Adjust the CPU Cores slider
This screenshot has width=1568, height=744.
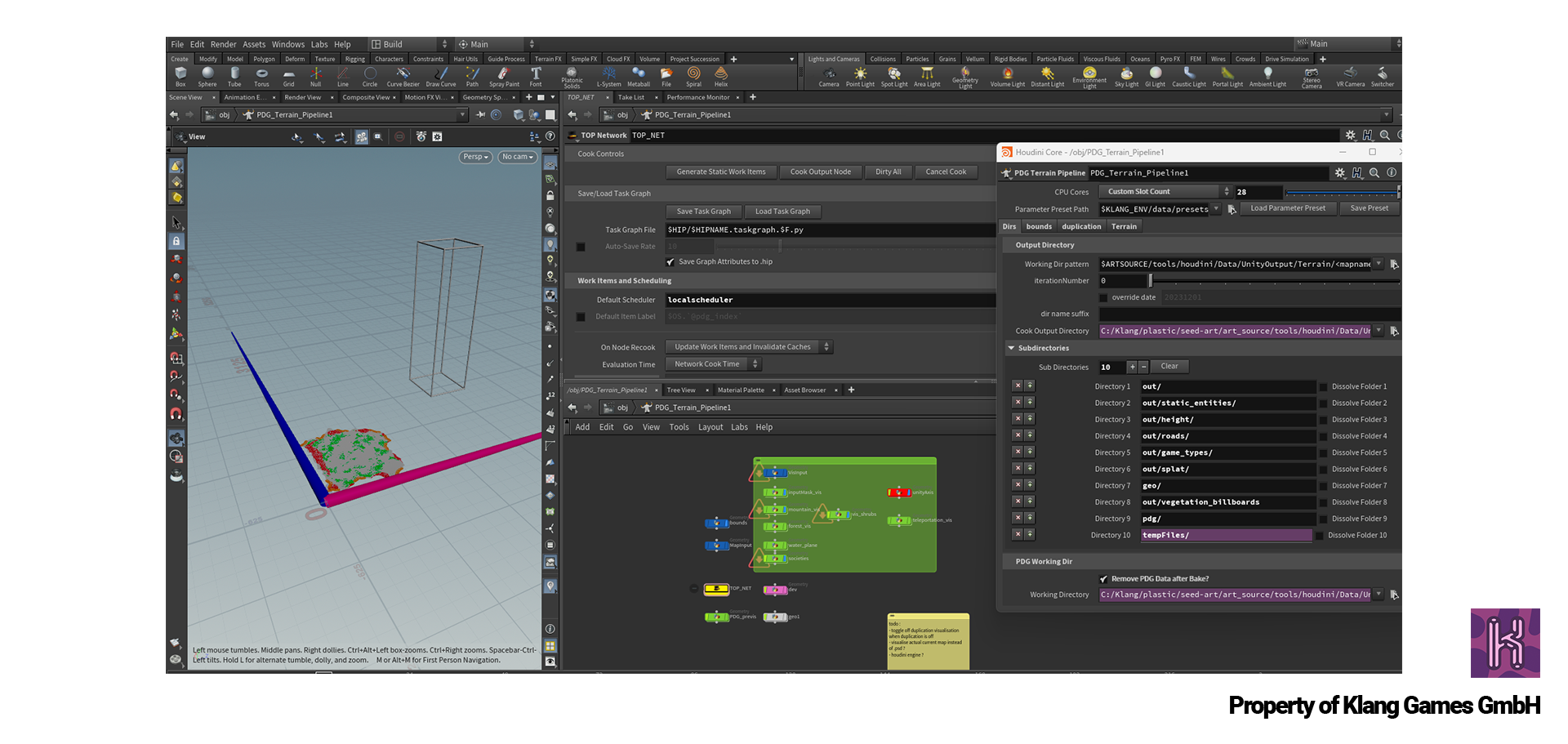tap(1341, 193)
